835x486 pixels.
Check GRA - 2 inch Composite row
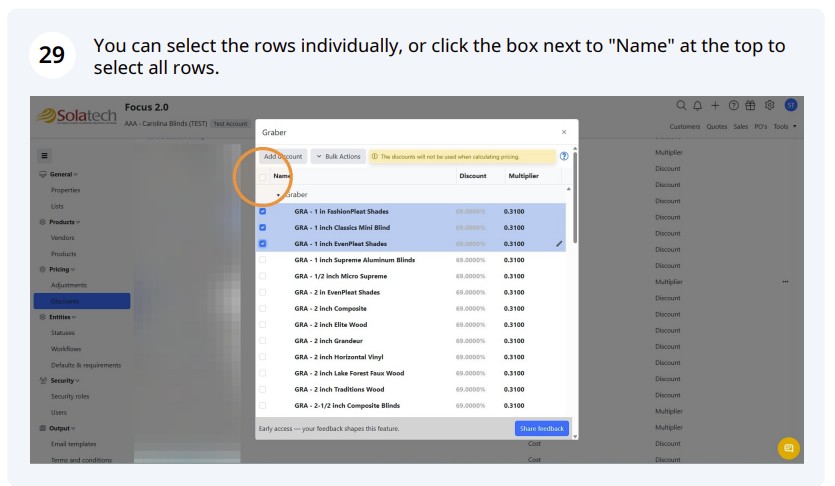point(263,308)
